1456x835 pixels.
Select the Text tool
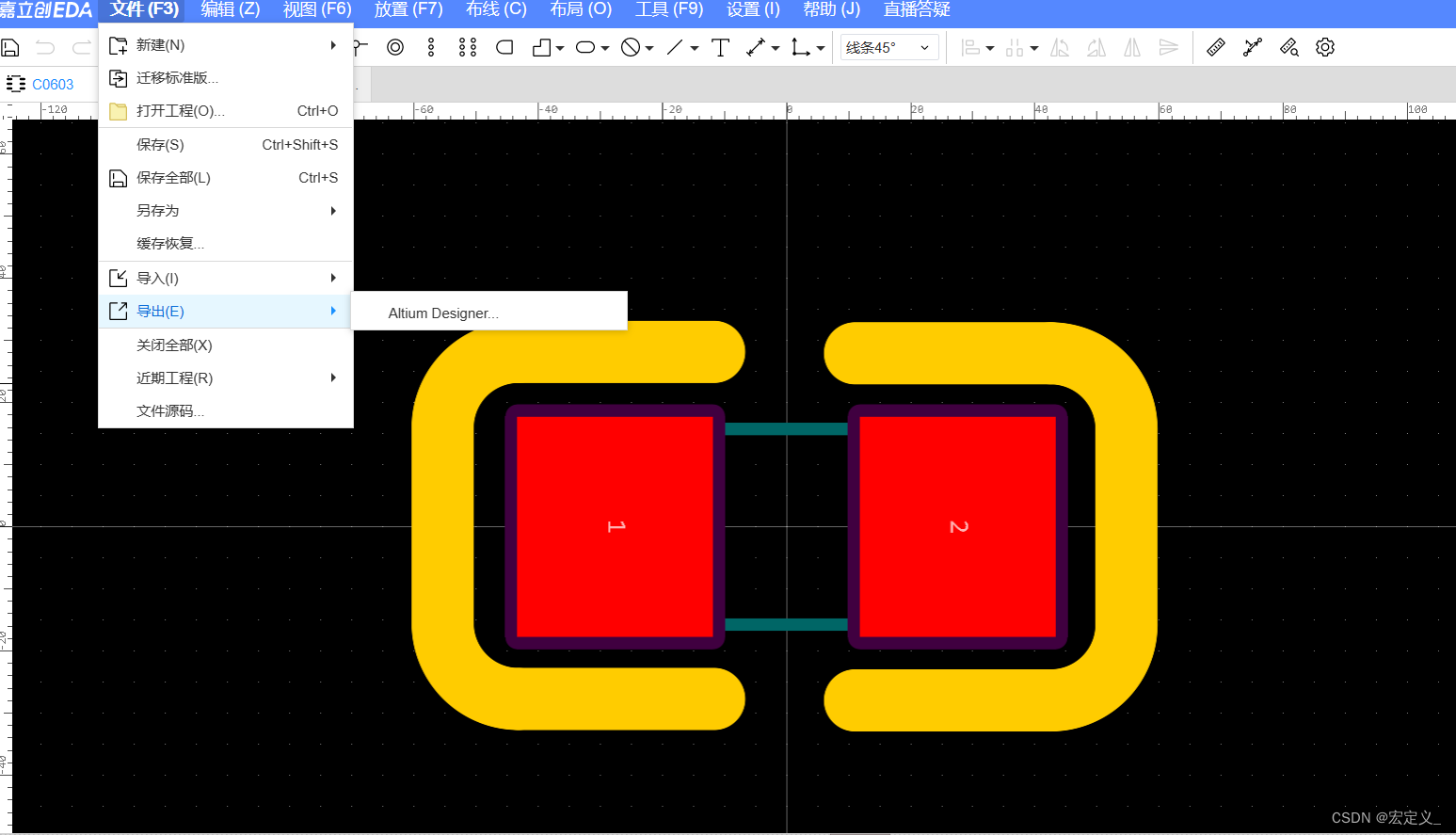721,47
